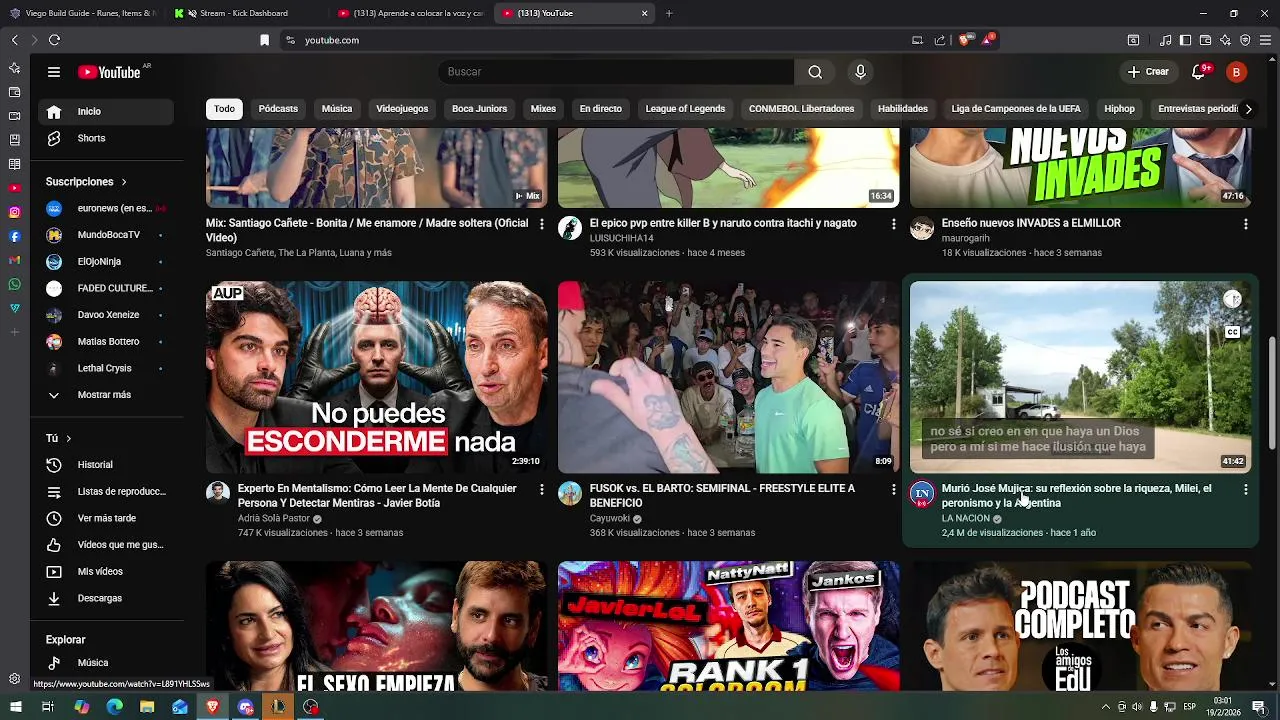The width and height of the screenshot is (1280, 720).
Task: Select the Videojuegos category chip
Action: pos(402,109)
